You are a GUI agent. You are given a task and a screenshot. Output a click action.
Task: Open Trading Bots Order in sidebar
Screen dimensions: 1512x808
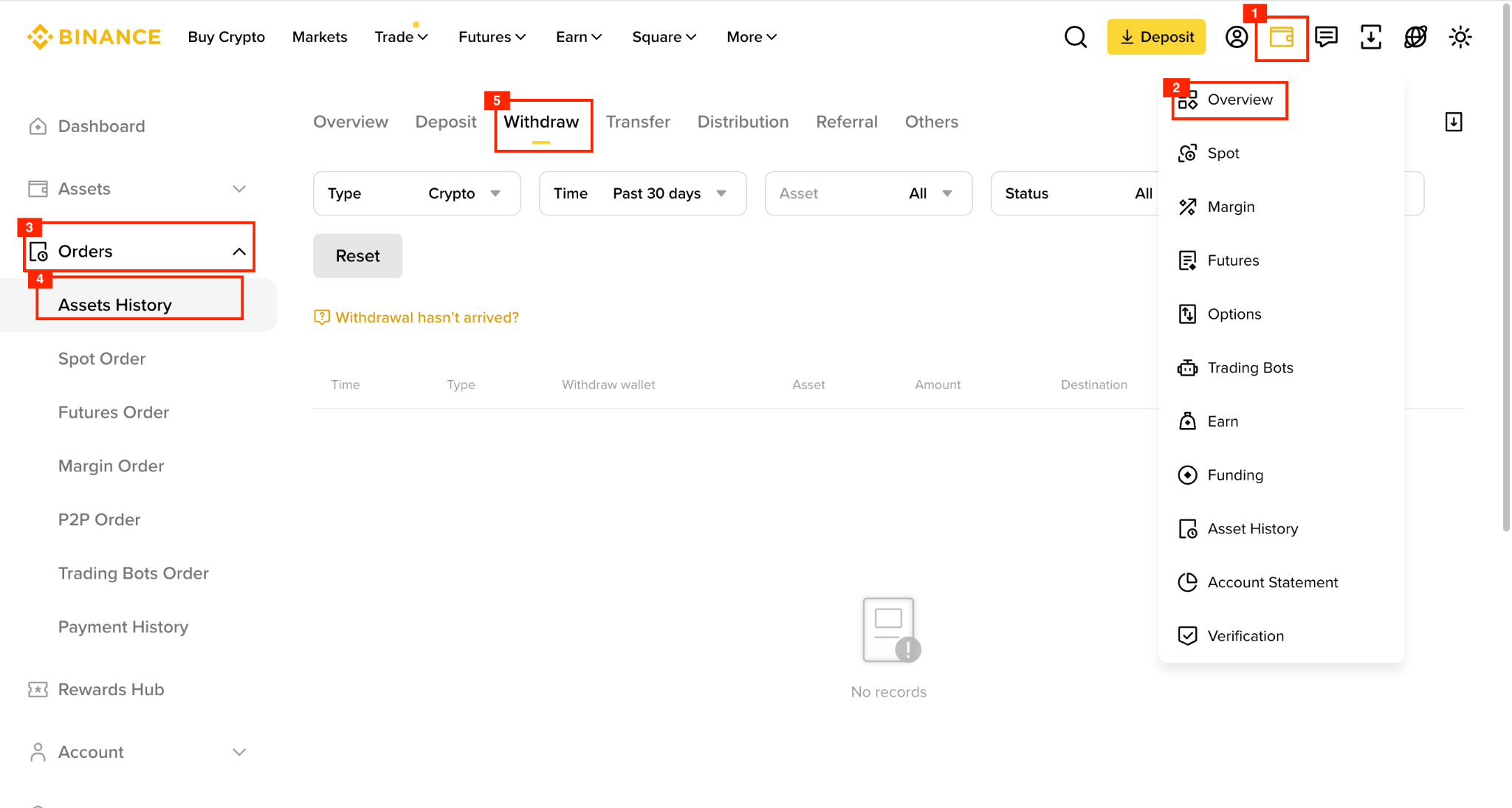pyautogui.click(x=134, y=573)
